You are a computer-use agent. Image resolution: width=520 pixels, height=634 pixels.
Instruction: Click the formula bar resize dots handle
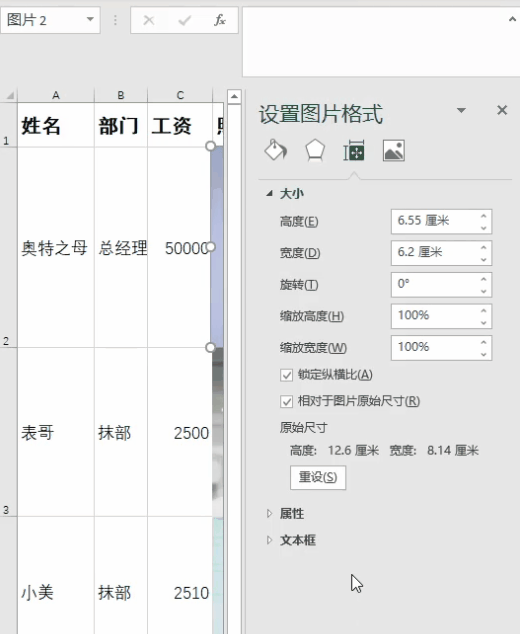click(x=115, y=20)
